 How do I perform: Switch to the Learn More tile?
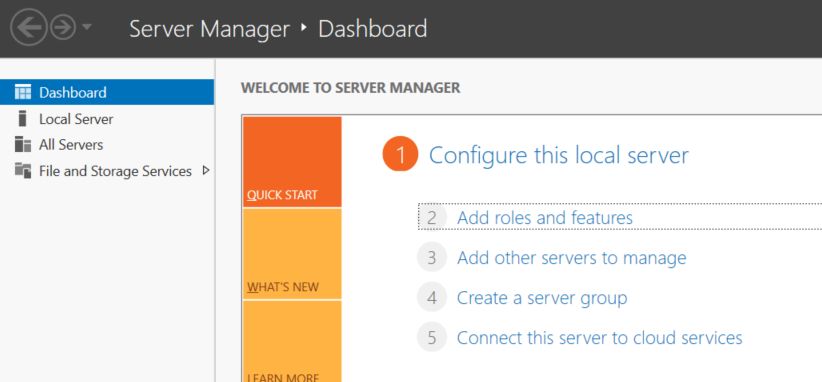(x=292, y=341)
